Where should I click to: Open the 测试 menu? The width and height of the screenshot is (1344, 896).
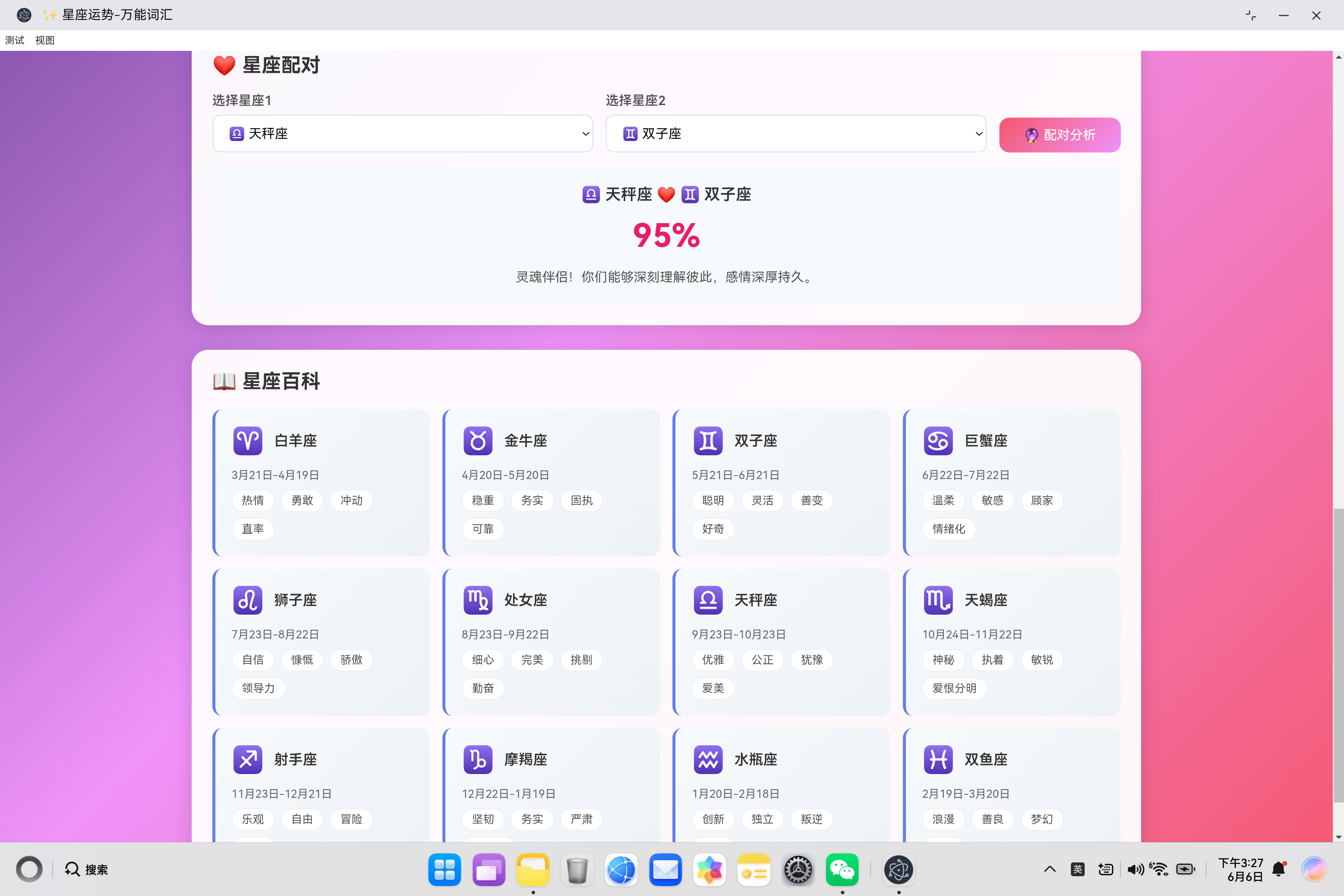pyautogui.click(x=15, y=40)
